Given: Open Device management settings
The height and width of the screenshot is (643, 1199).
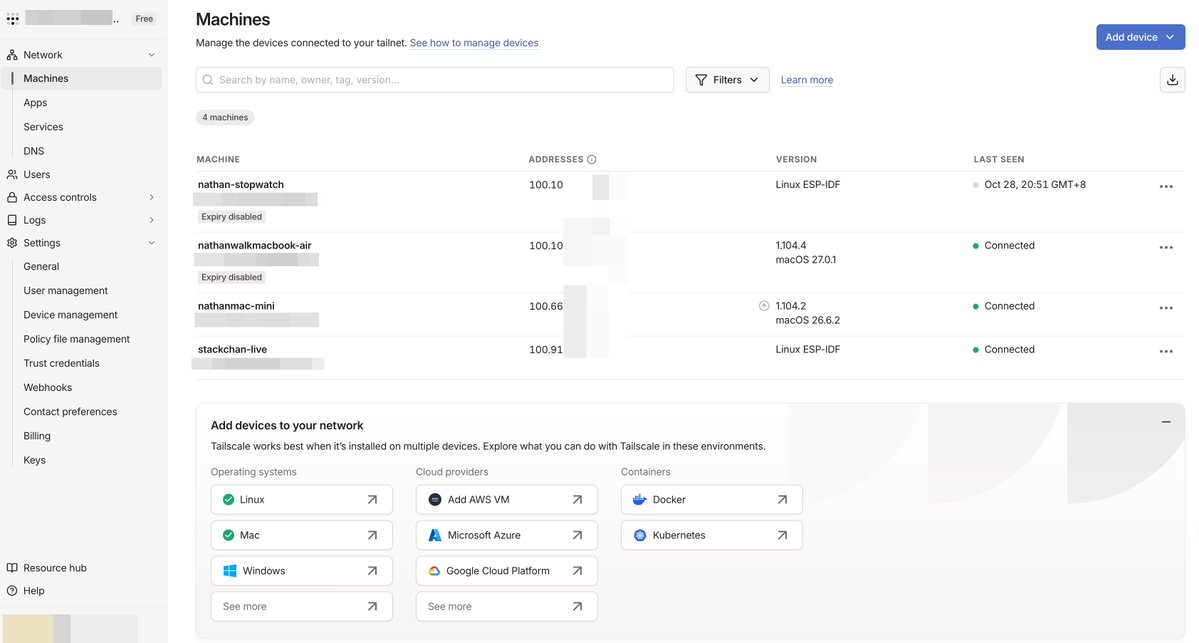Looking at the screenshot, I should (70, 315).
